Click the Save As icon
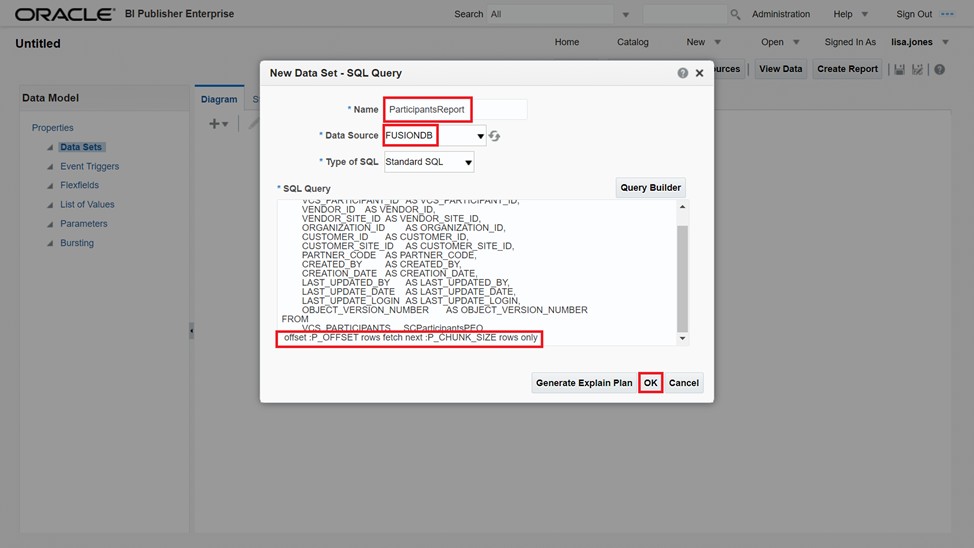Screen dimensions: 974x548 (x=917, y=70)
